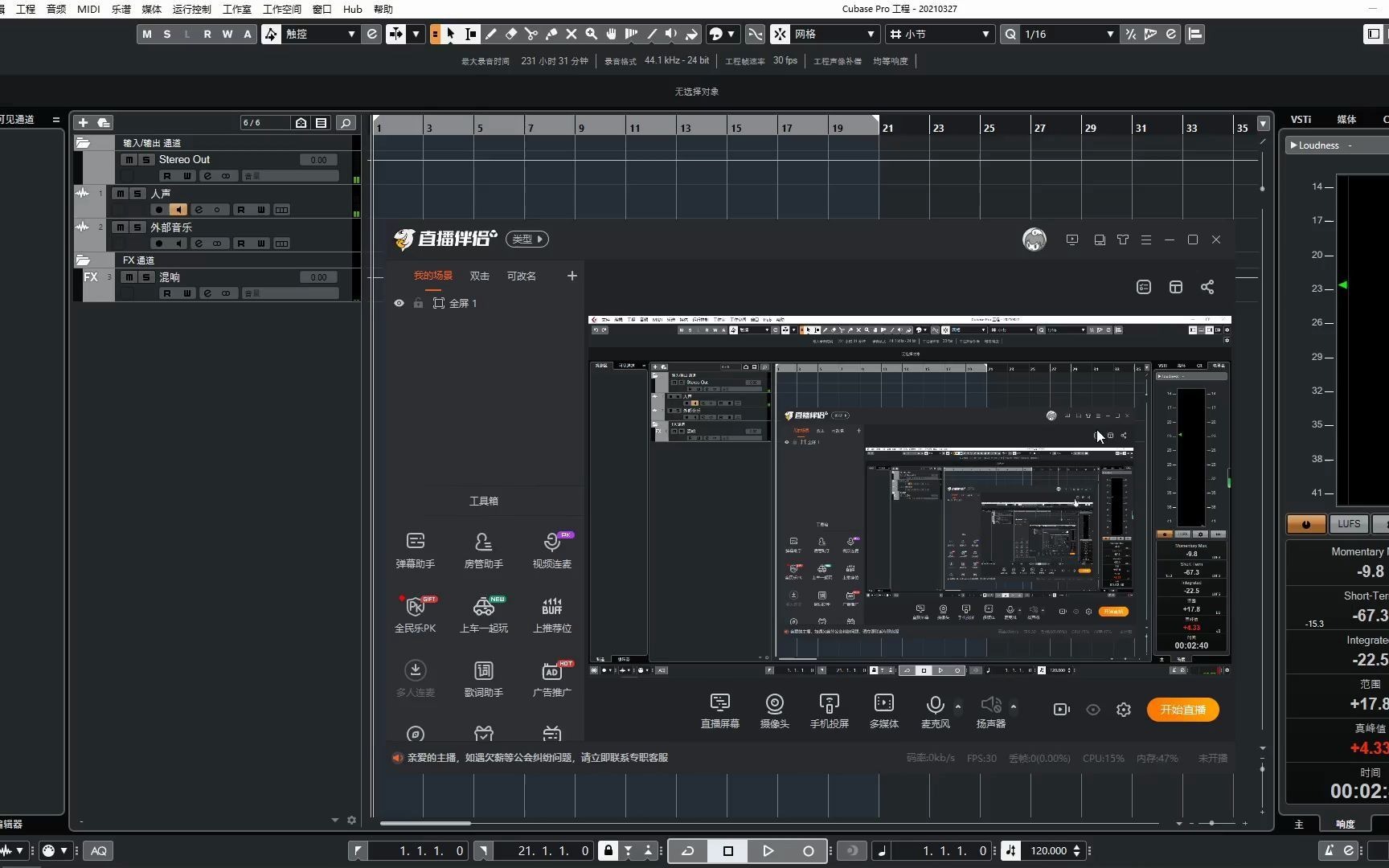Open 房管助手 tool in toolbox
Image resolution: width=1389 pixels, height=868 pixels.
coord(484,550)
